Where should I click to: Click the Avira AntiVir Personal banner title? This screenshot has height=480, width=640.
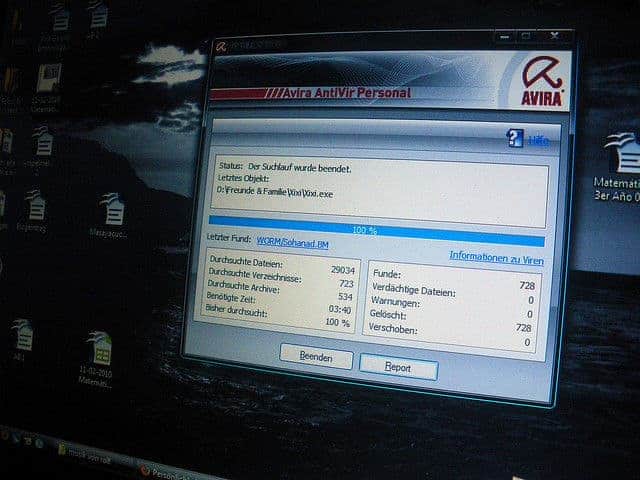pos(347,93)
